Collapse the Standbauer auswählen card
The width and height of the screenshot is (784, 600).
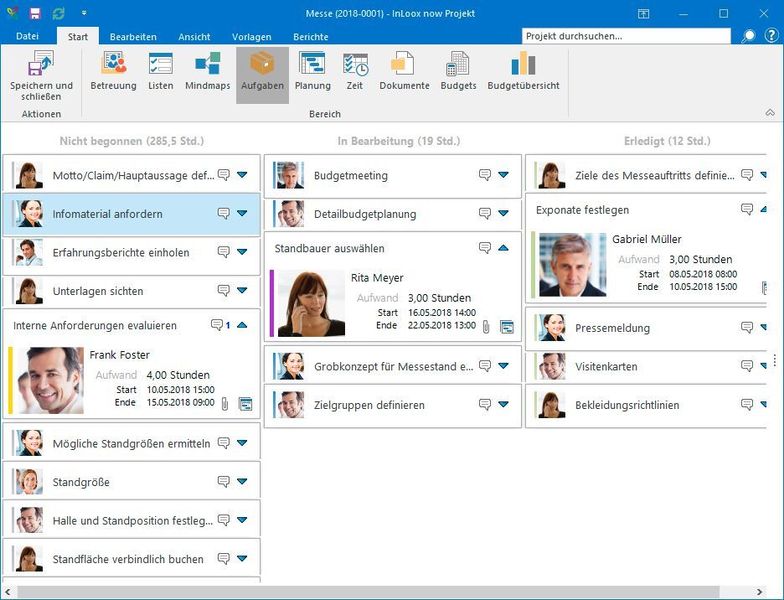point(504,248)
